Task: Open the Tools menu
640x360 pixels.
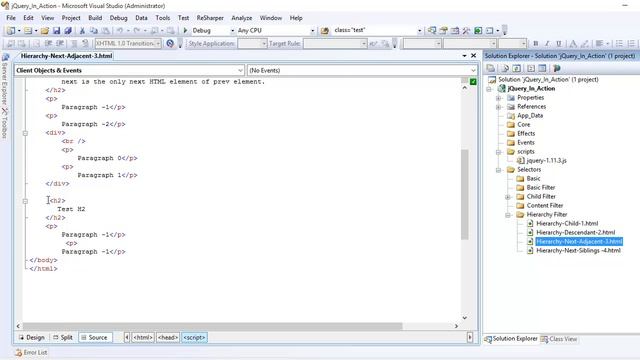Action: (x=162, y=18)
